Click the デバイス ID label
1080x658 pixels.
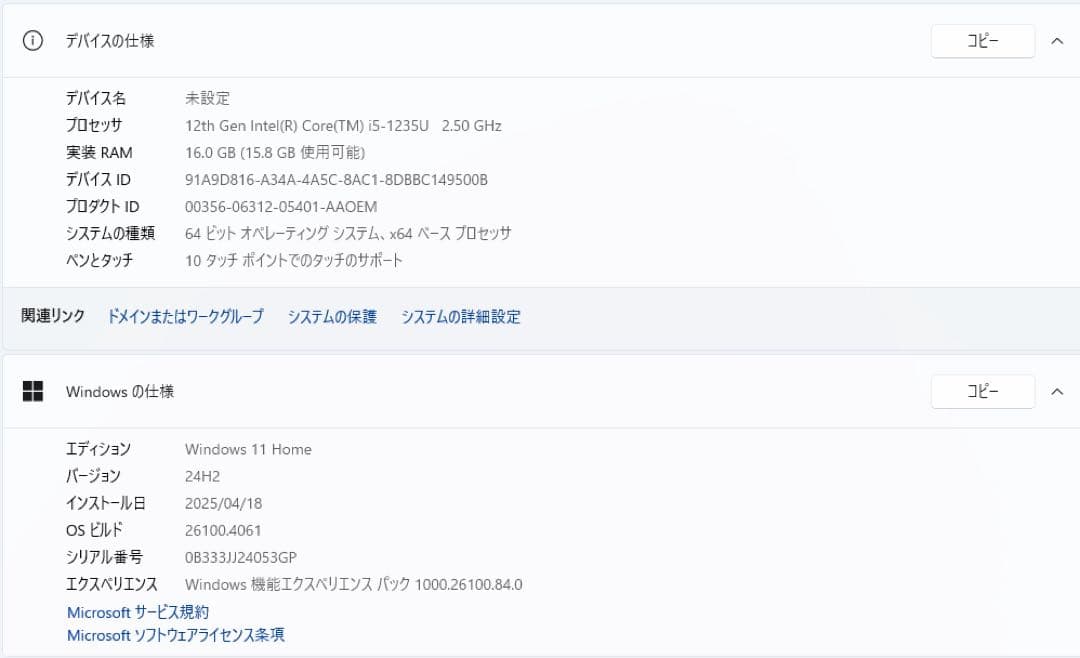(x=98, y=180)
